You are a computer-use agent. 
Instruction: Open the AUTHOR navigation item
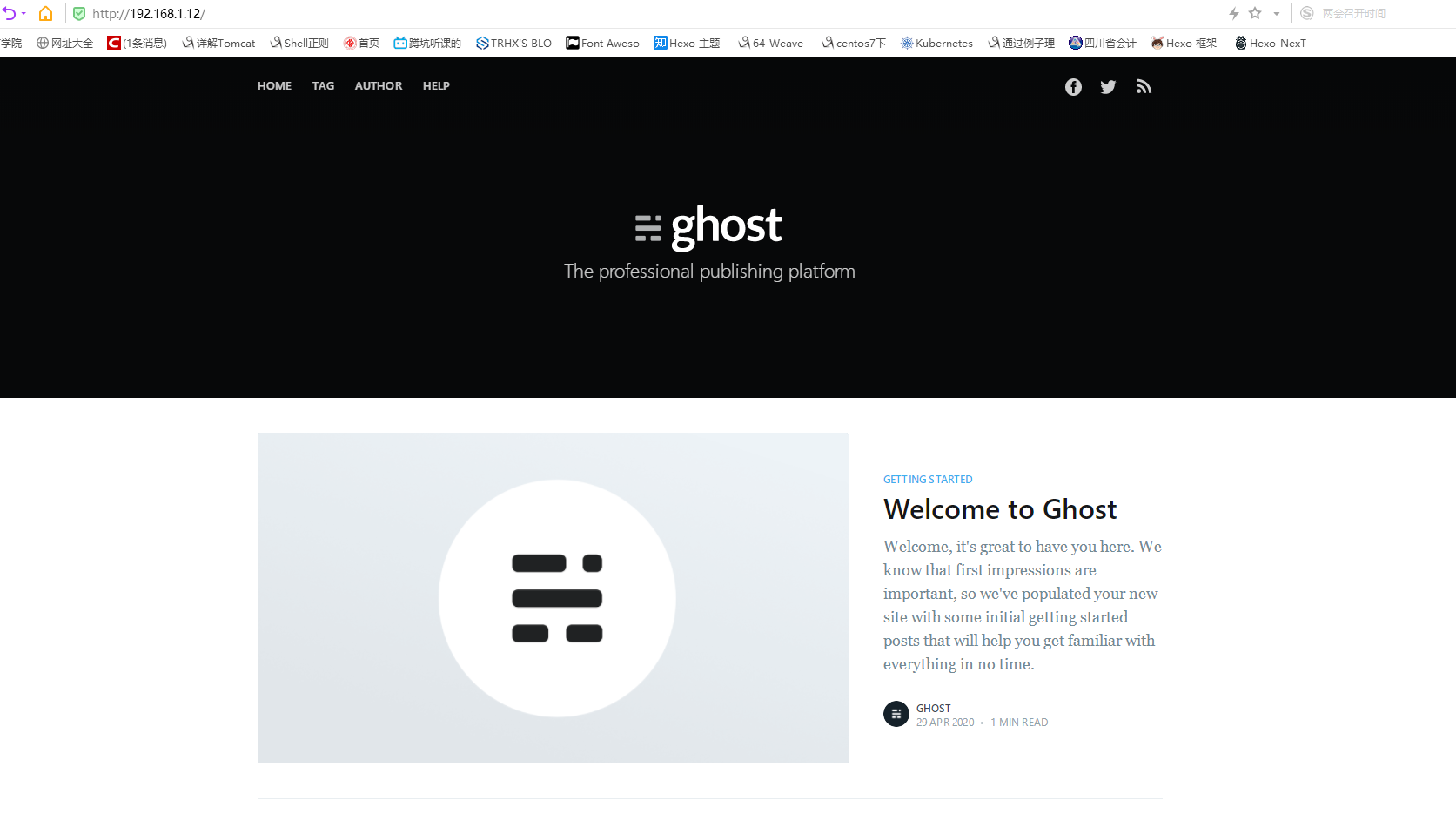[x=379, y=86]
